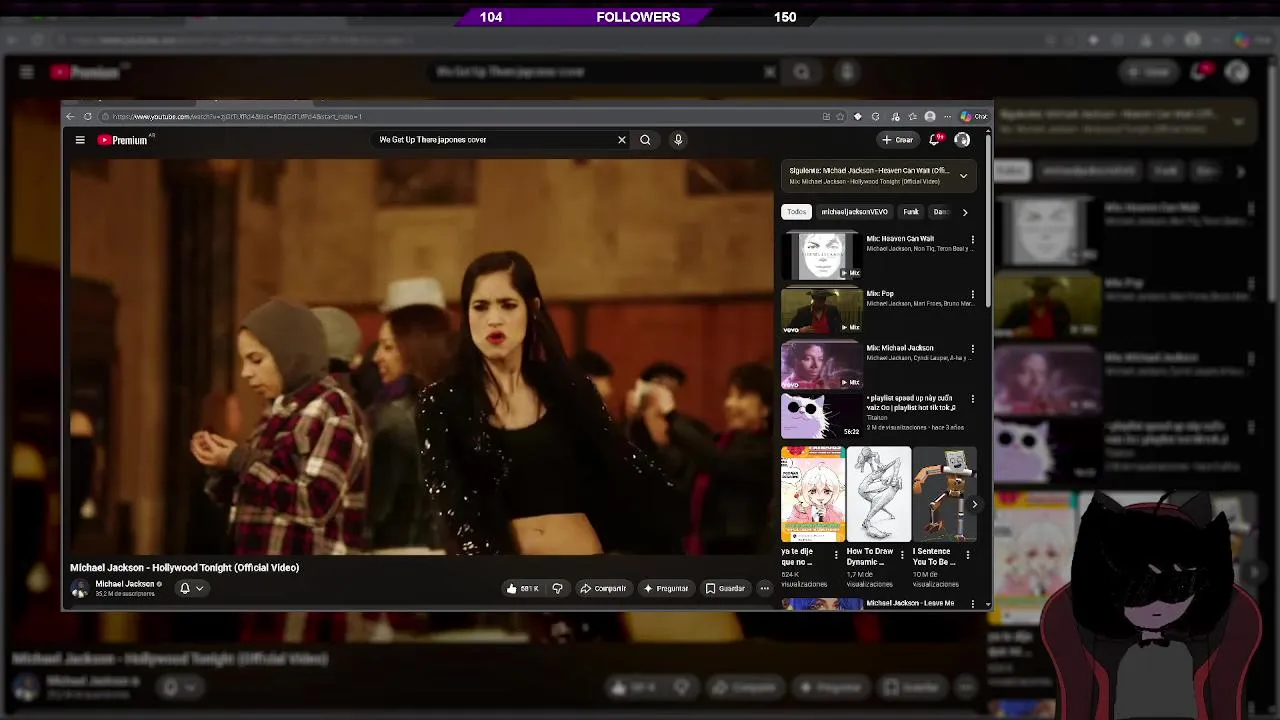Screen dimensions: 1280x720
Task: Open the browser profile icon in the toolbar
Action: click(930, 116)
